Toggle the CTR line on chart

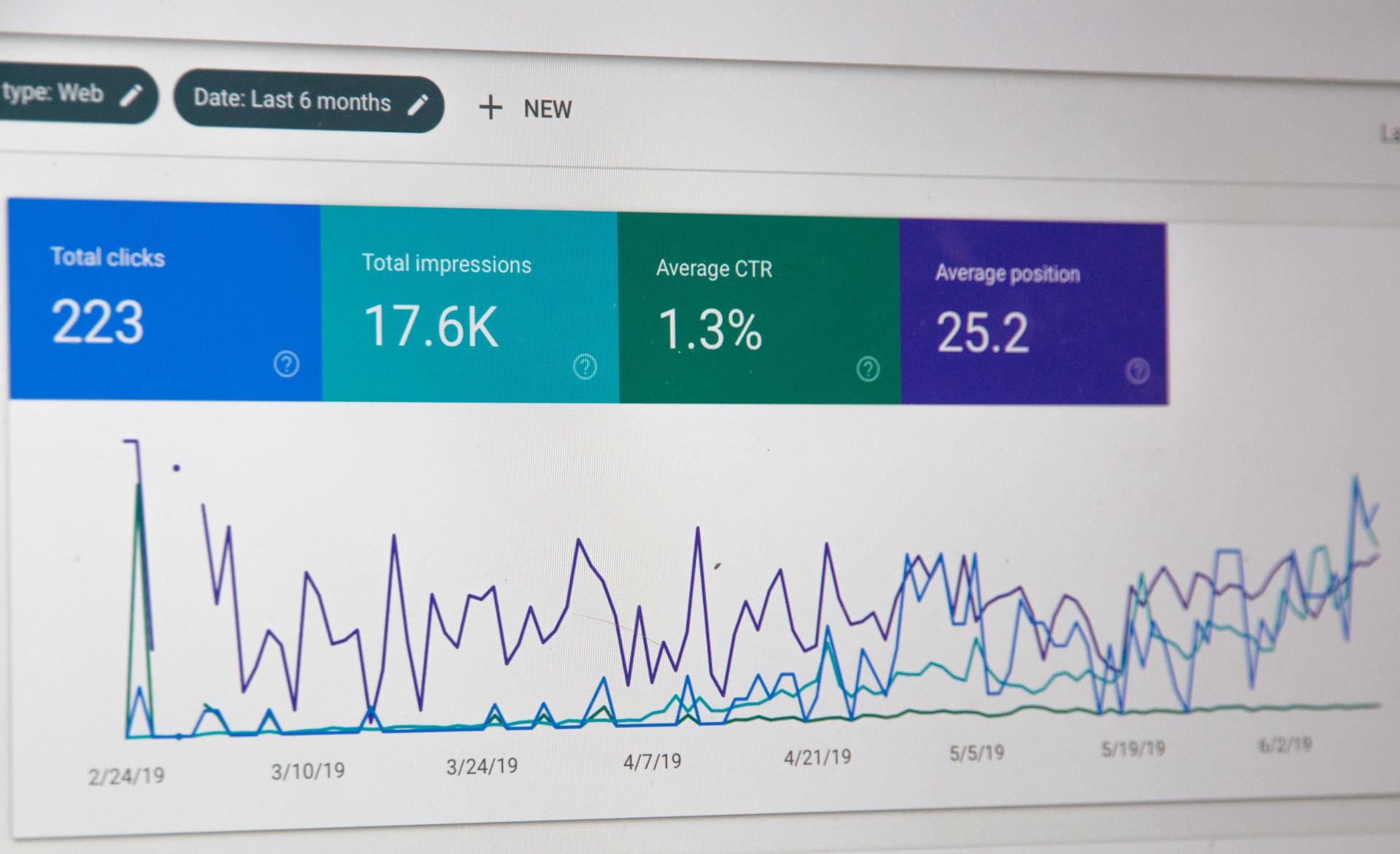pos(750,300)
